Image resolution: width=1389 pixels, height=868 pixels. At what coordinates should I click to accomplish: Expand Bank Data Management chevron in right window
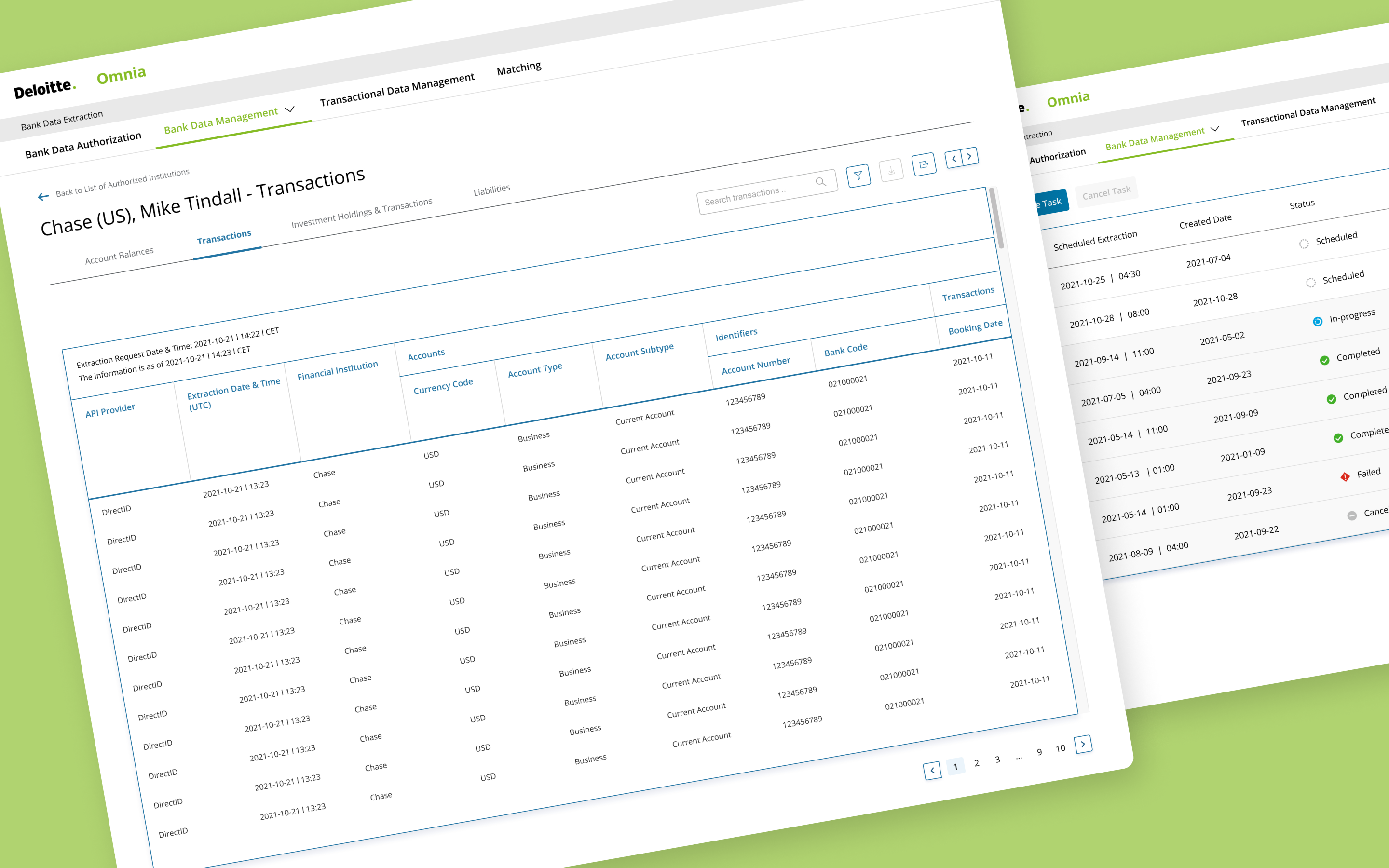tap(1214, 129)
